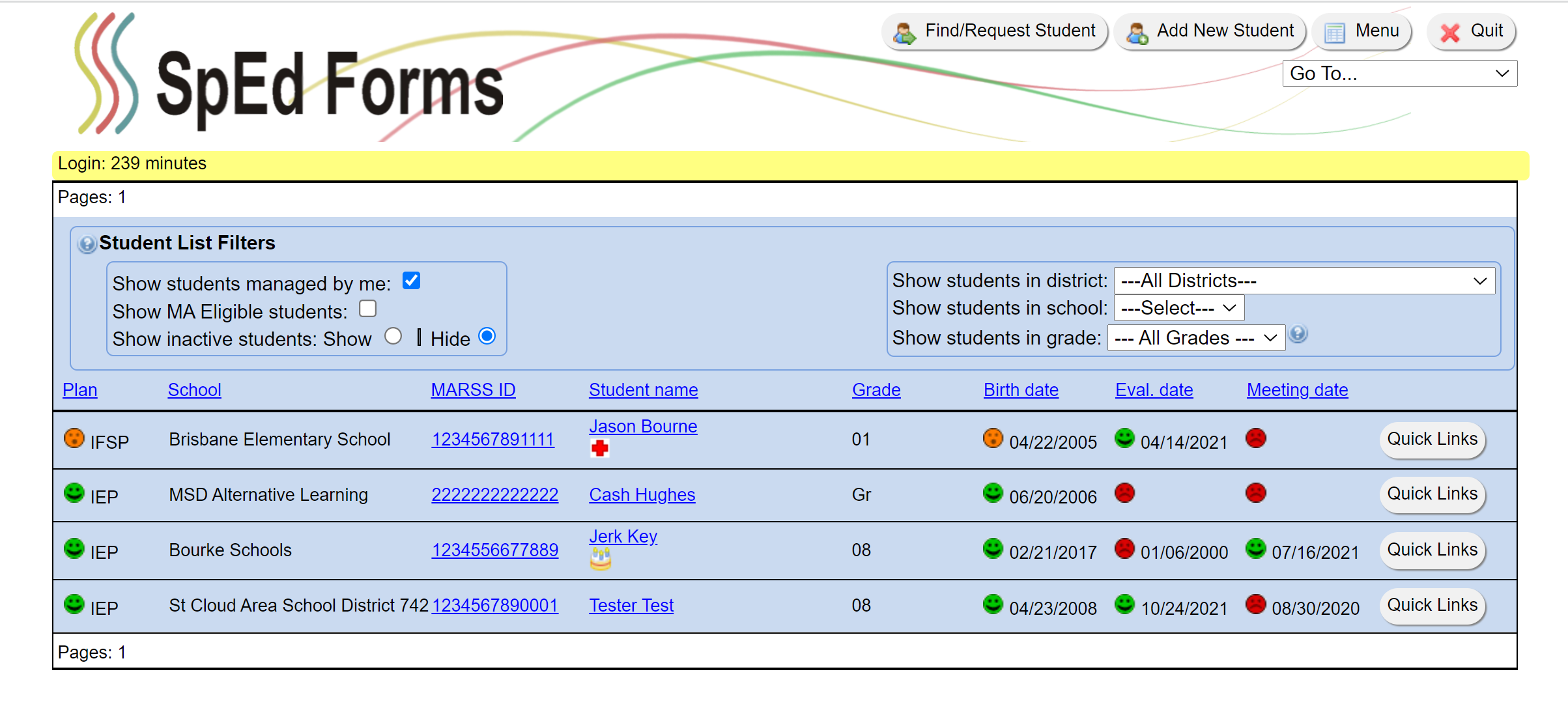Click red cross icon under Jason Bourne

click(x=600, y=448)
